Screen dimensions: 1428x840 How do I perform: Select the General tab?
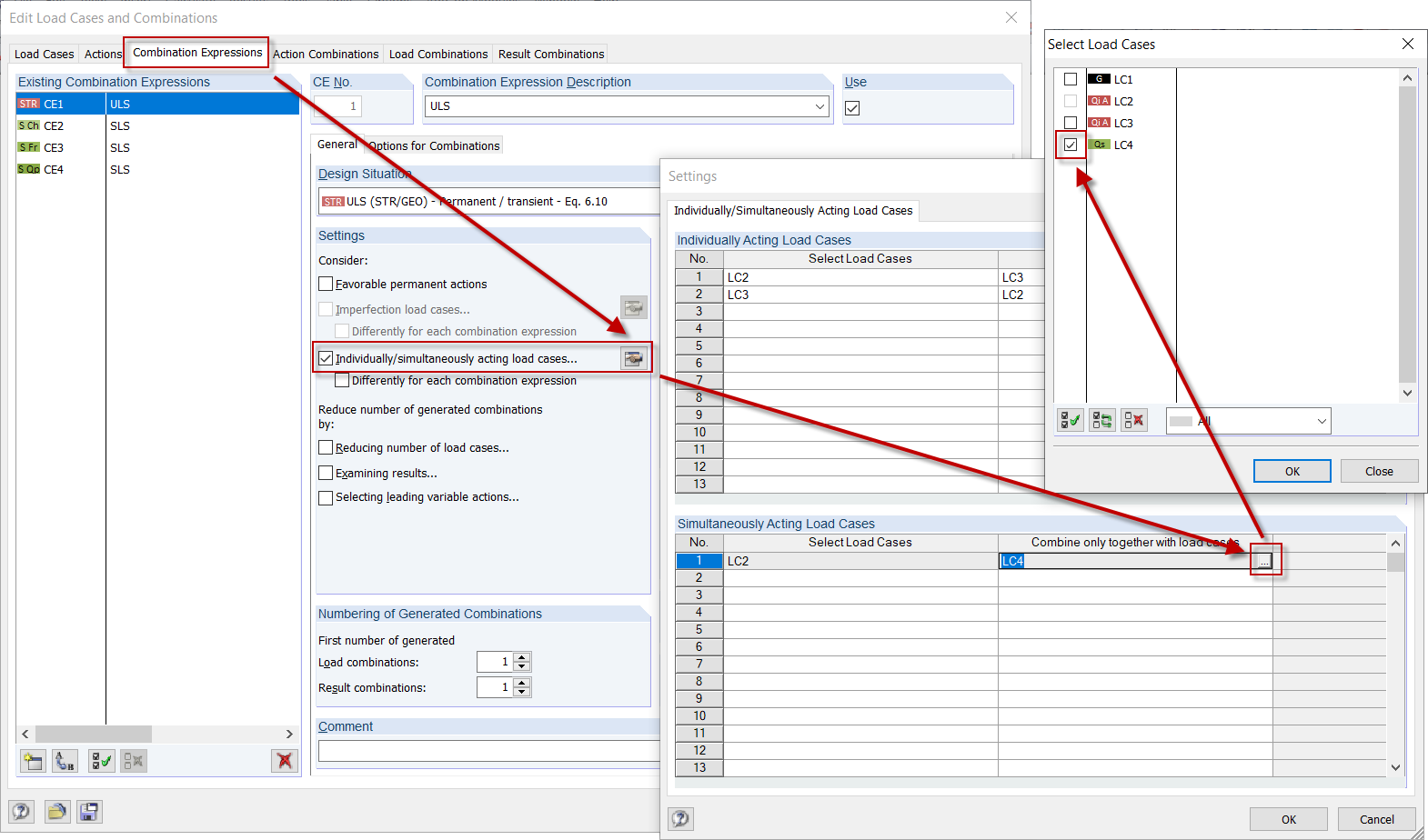(x=337, y=145)
